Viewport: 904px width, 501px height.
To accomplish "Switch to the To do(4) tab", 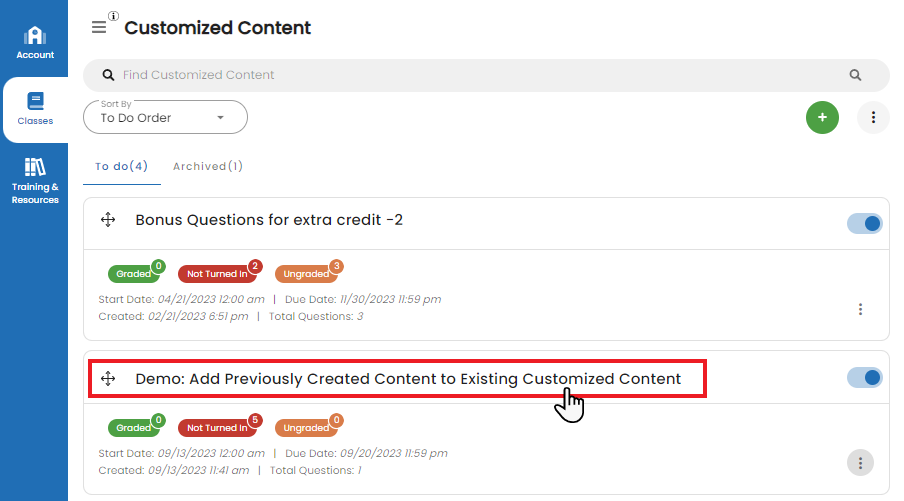I will pos(122,166).
